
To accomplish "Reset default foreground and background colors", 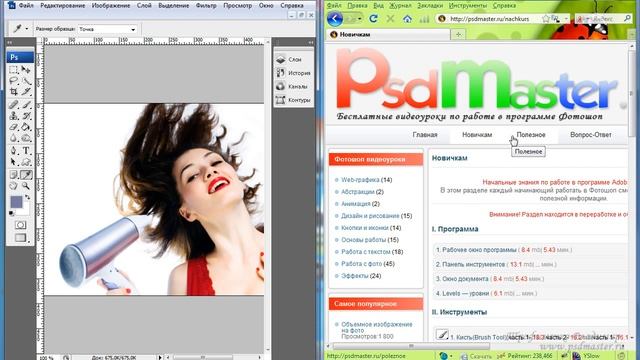I will (11, 213).
